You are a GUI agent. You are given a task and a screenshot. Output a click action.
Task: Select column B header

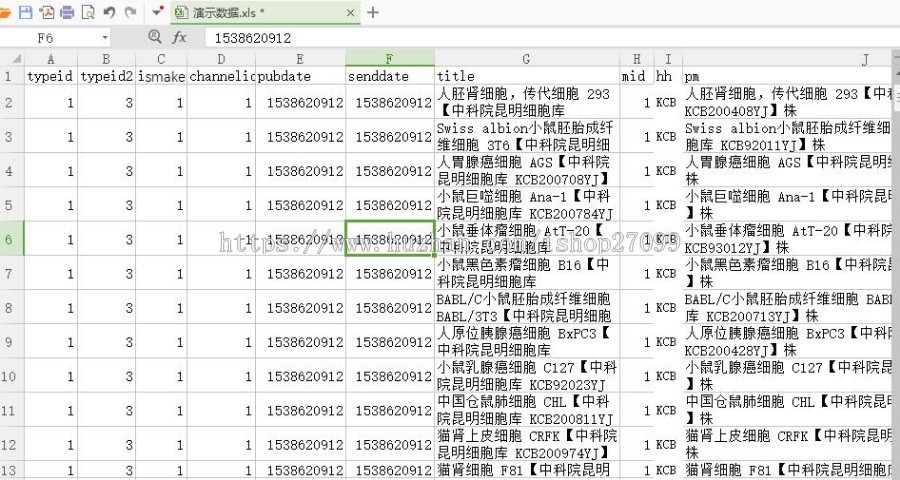coord(106,59)
